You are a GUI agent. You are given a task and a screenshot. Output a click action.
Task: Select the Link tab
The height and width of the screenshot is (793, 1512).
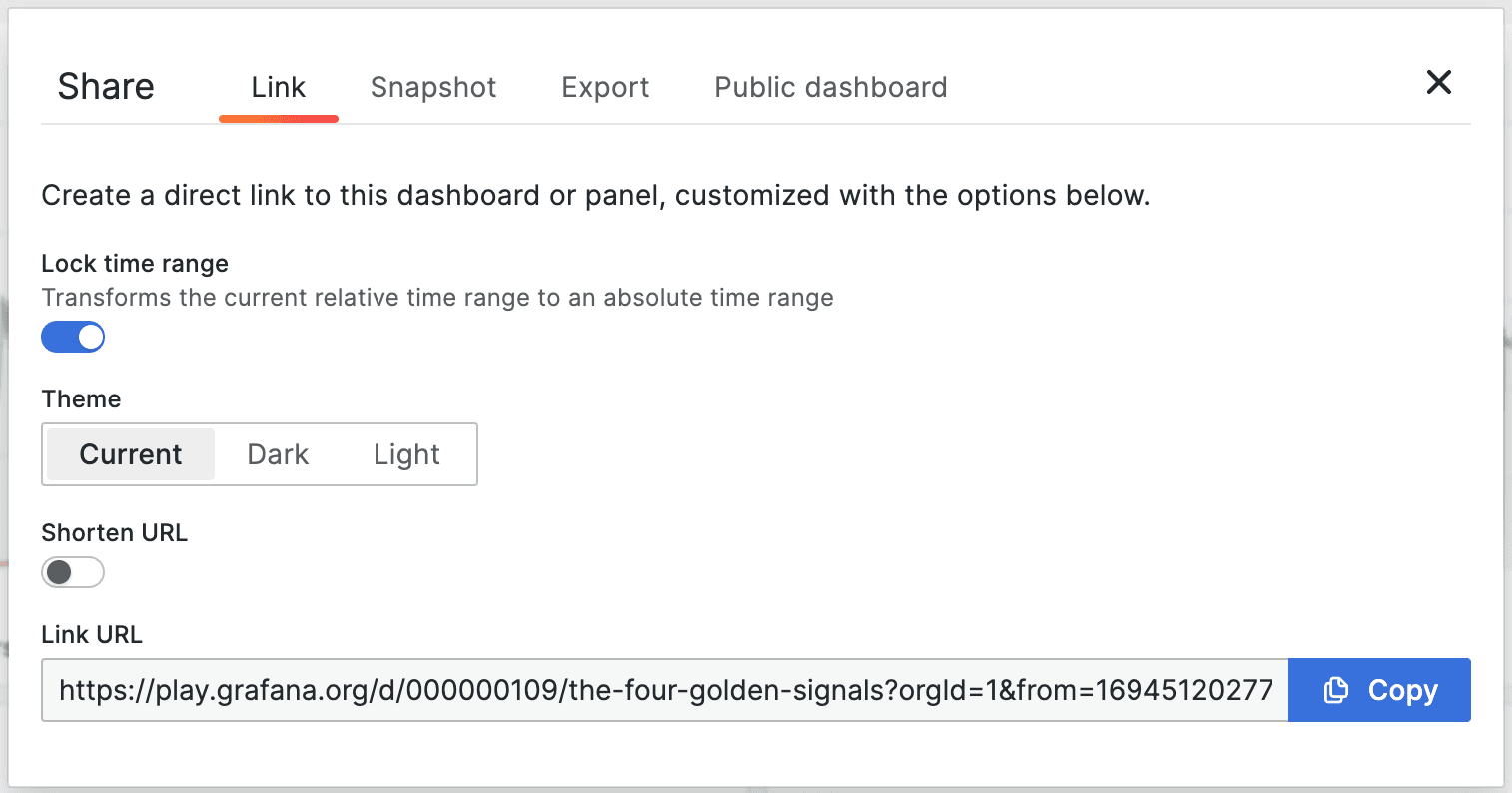278,87
